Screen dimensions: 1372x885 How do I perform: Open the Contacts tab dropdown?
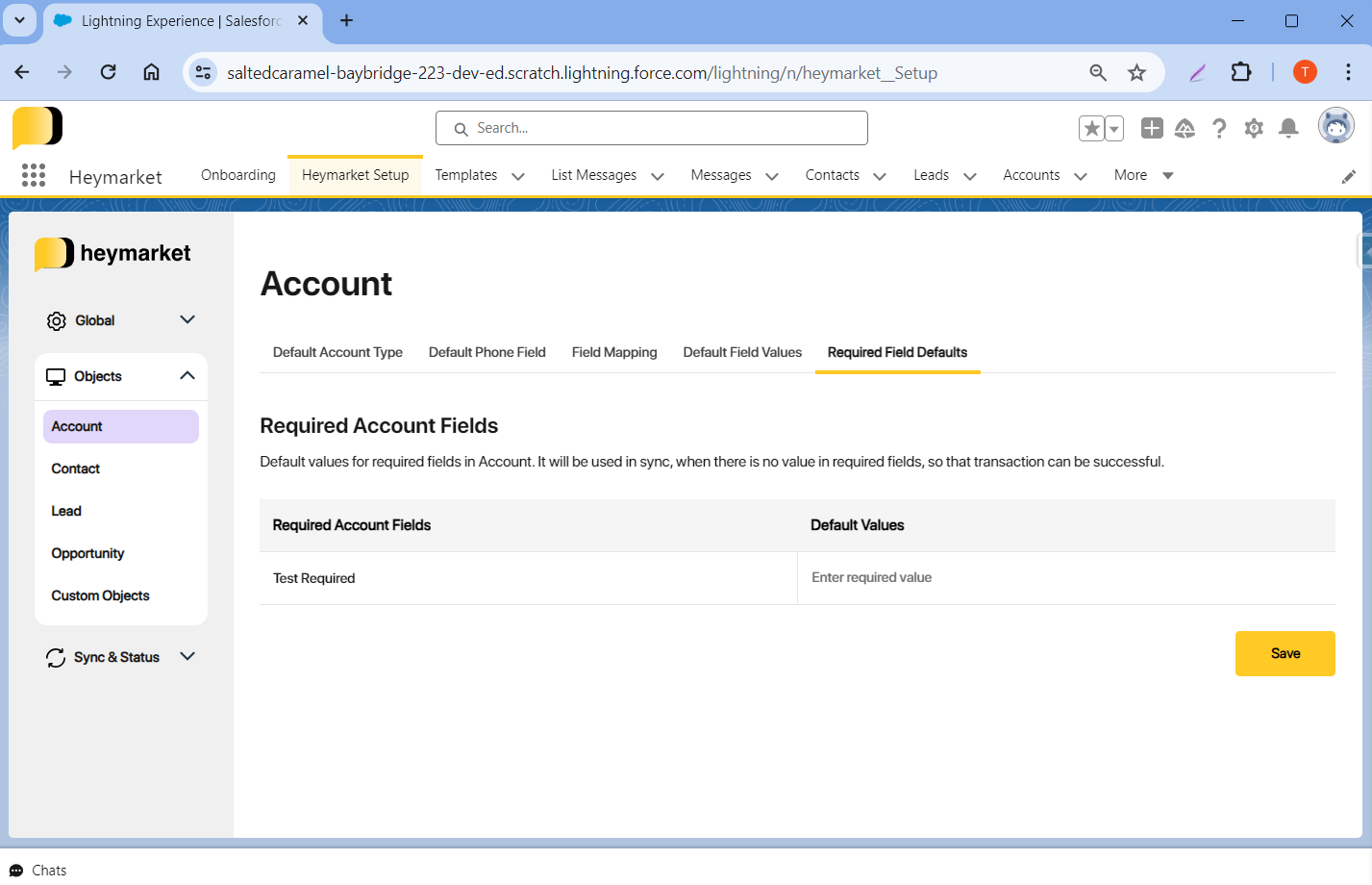[880, 176]
